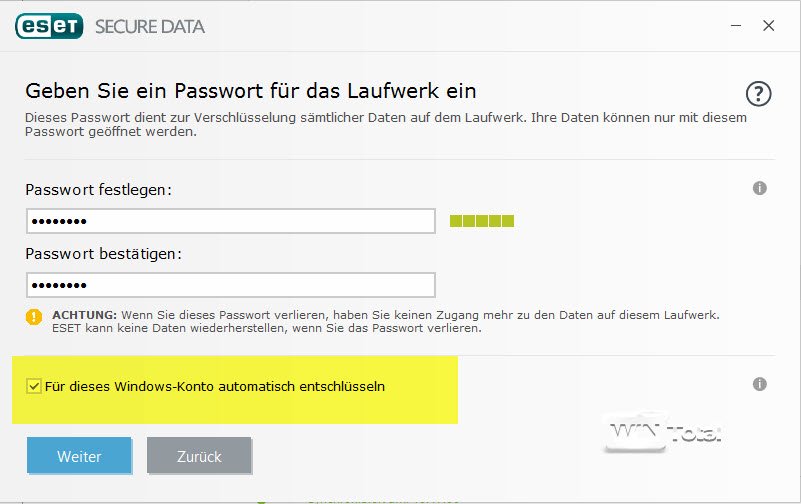Click the 'Passwort festlegen:' label
Screen dimensions: 801x504
pos(99,189)
